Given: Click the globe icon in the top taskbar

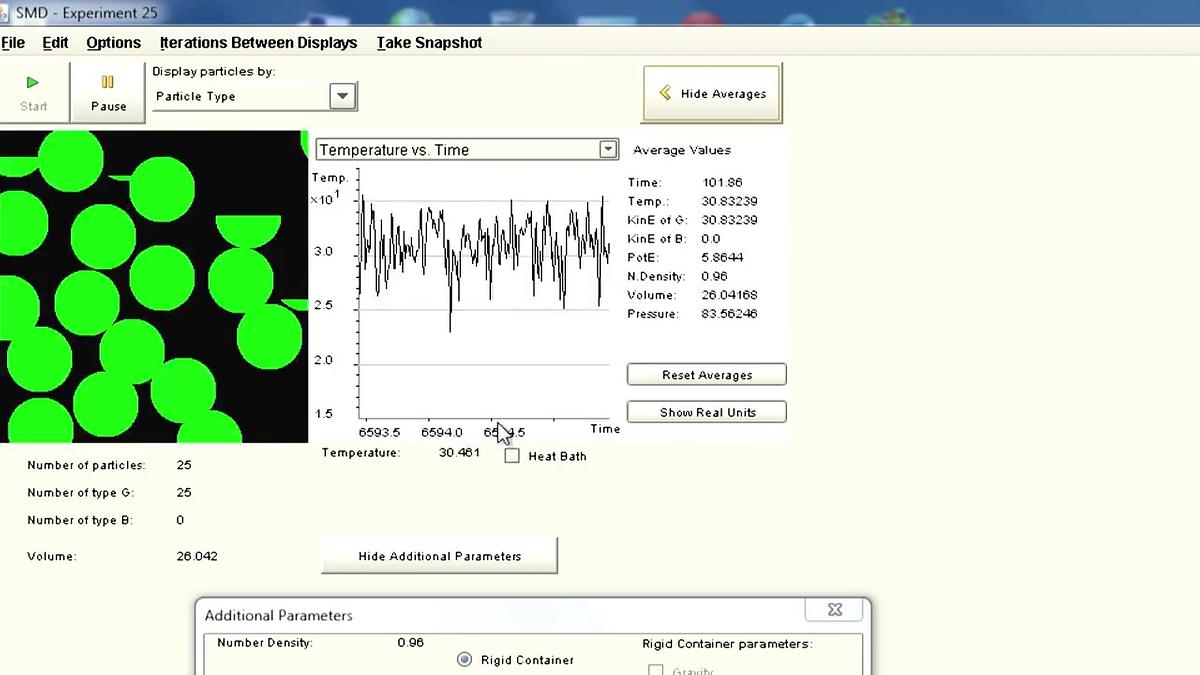Looking at the screenshot, I should [x=408, y=14].
